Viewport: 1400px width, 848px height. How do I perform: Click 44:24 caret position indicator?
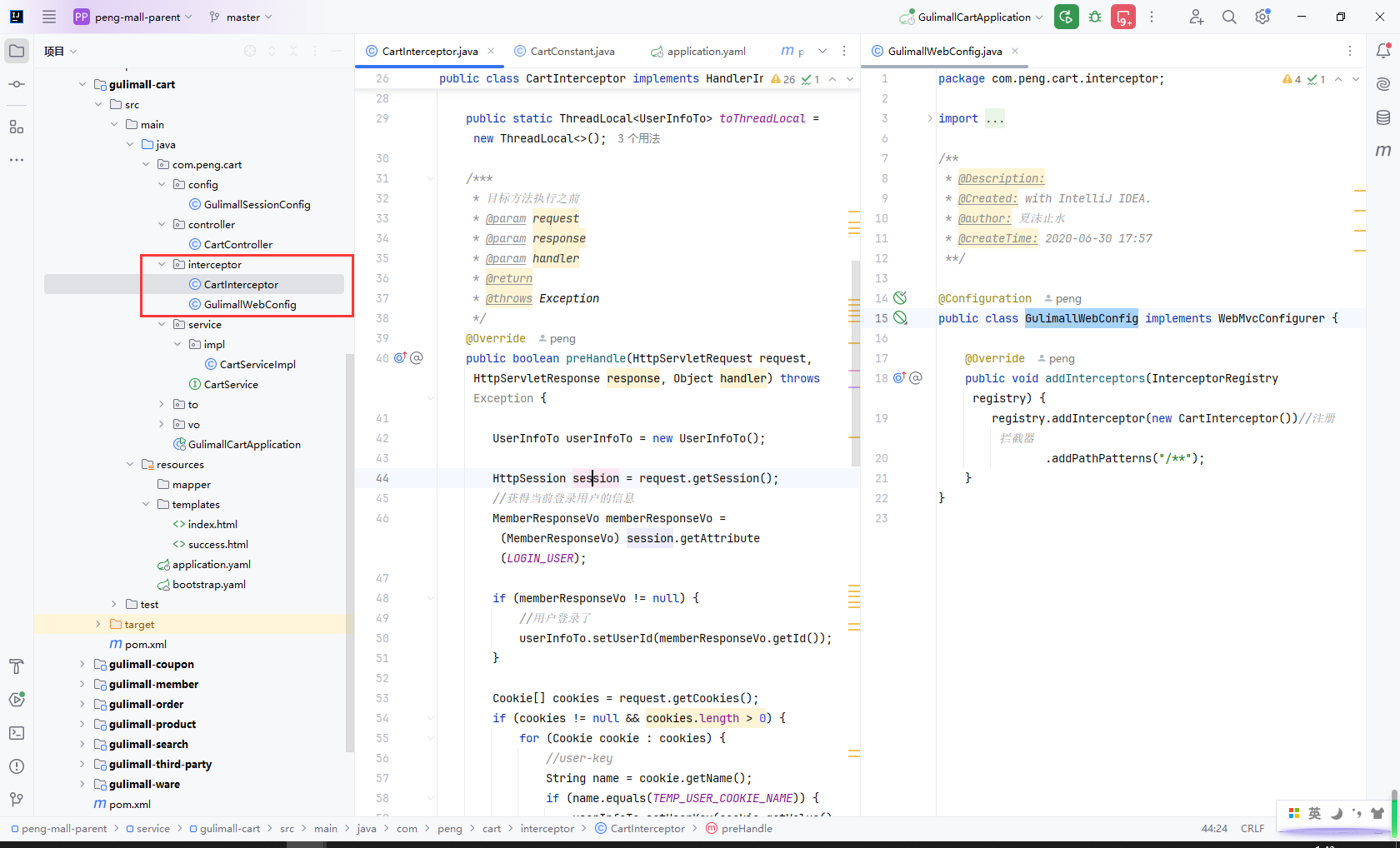(1214, 828)
